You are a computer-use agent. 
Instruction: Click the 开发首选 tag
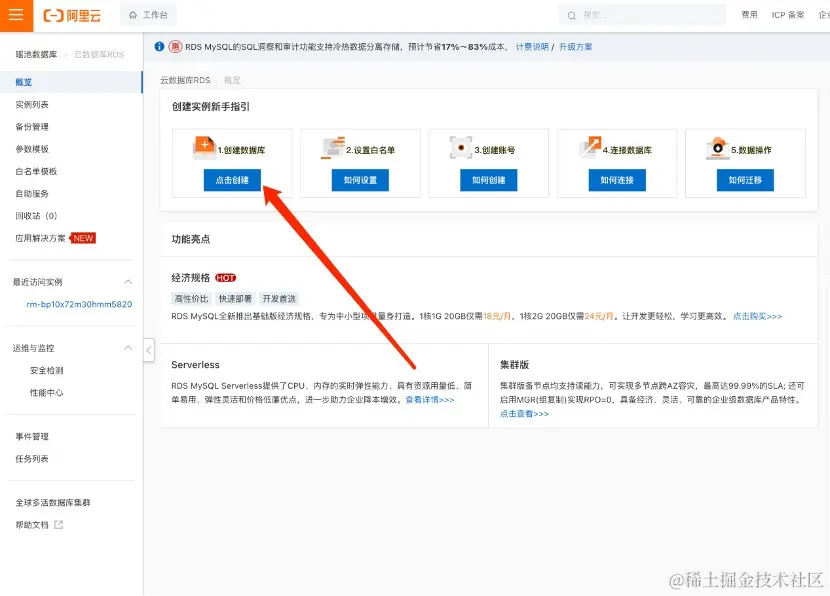(279, 299)
